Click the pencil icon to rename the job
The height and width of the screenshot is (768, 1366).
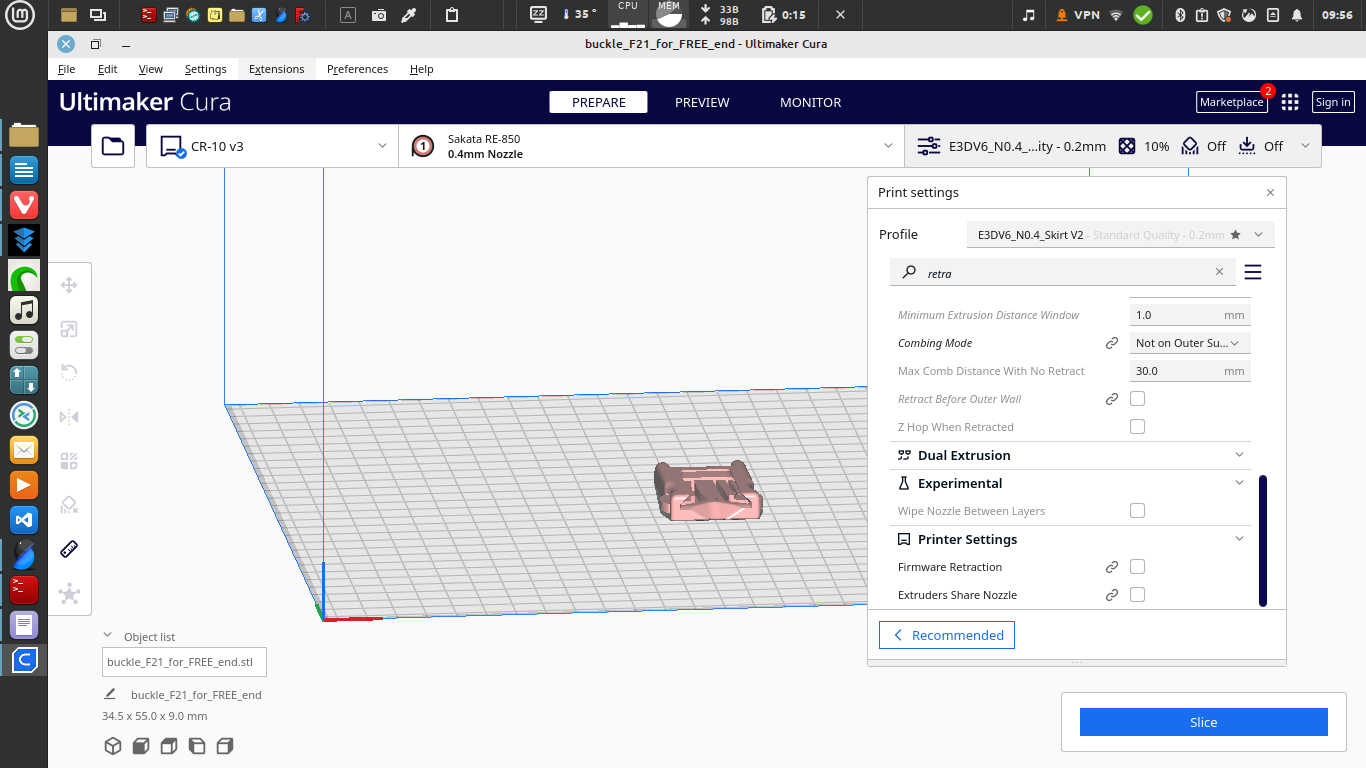tap(110, 694)
